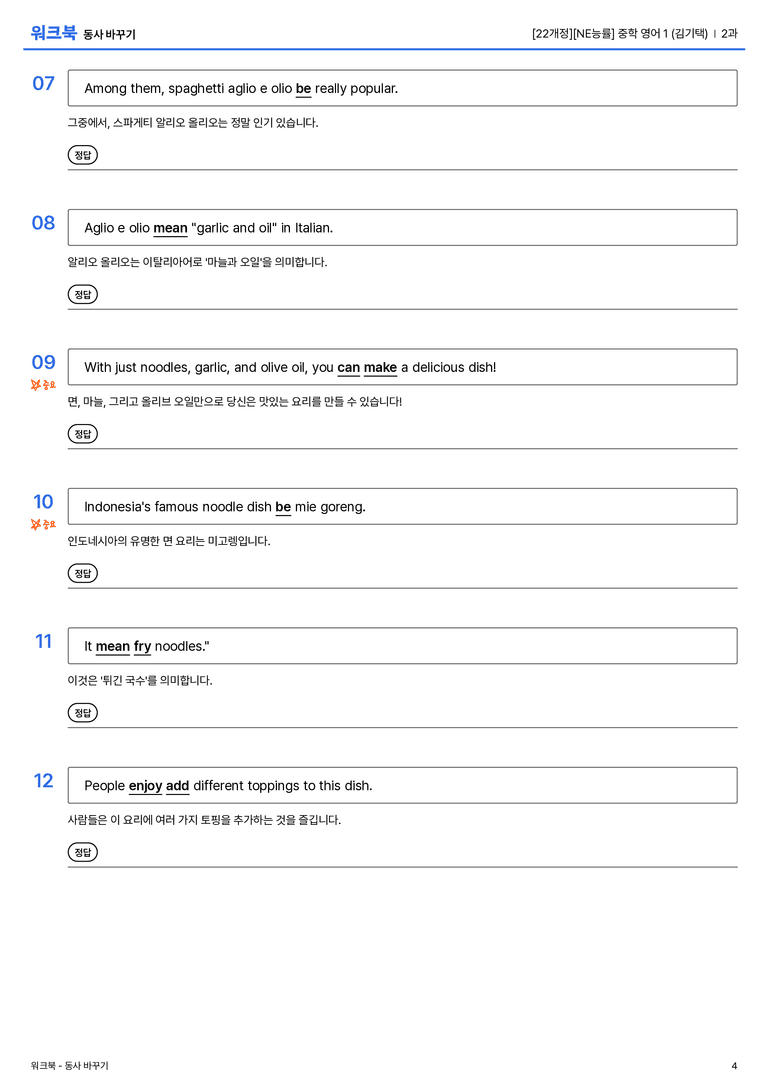This screenshot has height=1087, width=768.
Task: Click the 워크북 title in the header
Action: coord(53,33)
